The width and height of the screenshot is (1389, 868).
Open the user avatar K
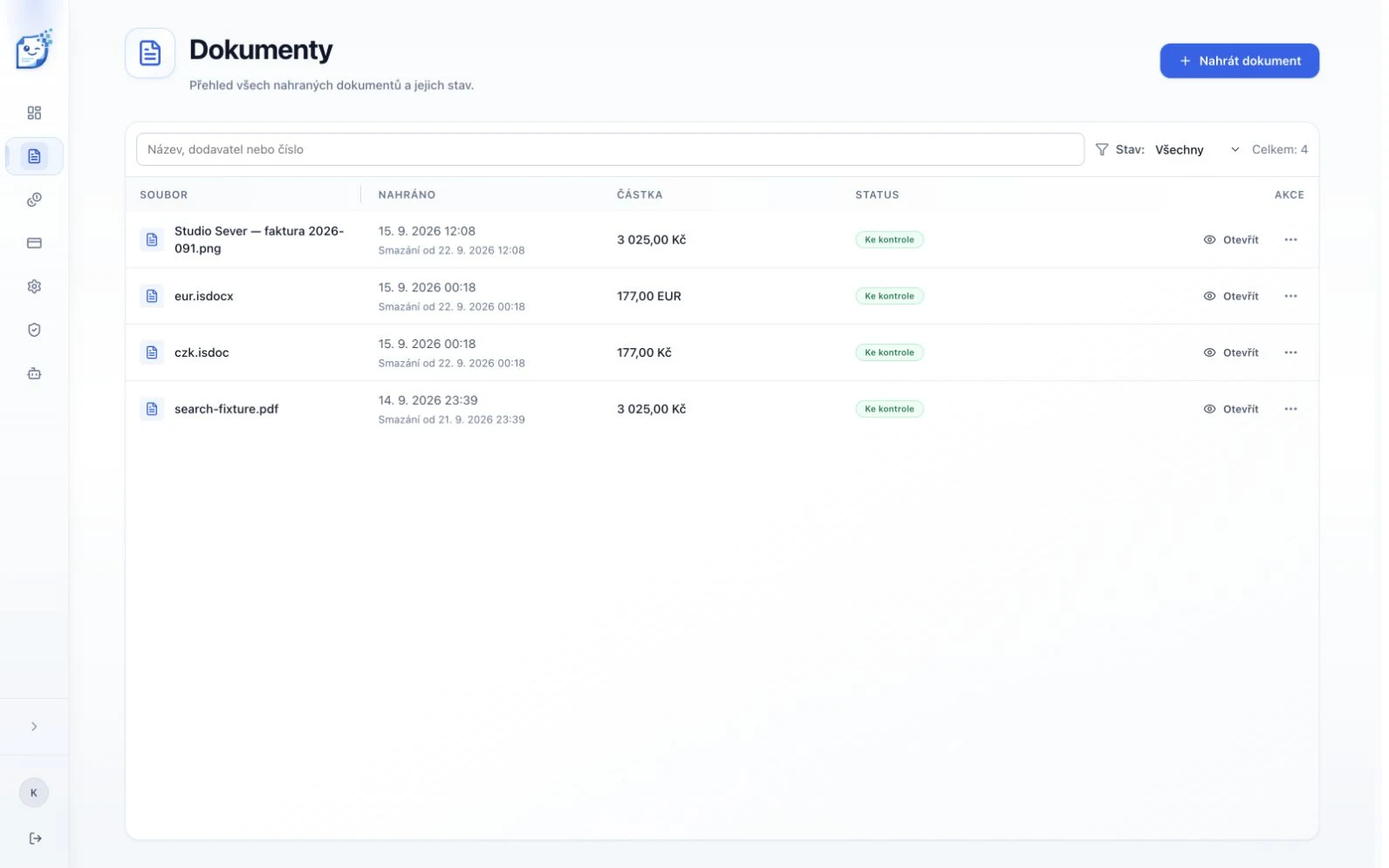pyautogui.click(x=34, y=793)
